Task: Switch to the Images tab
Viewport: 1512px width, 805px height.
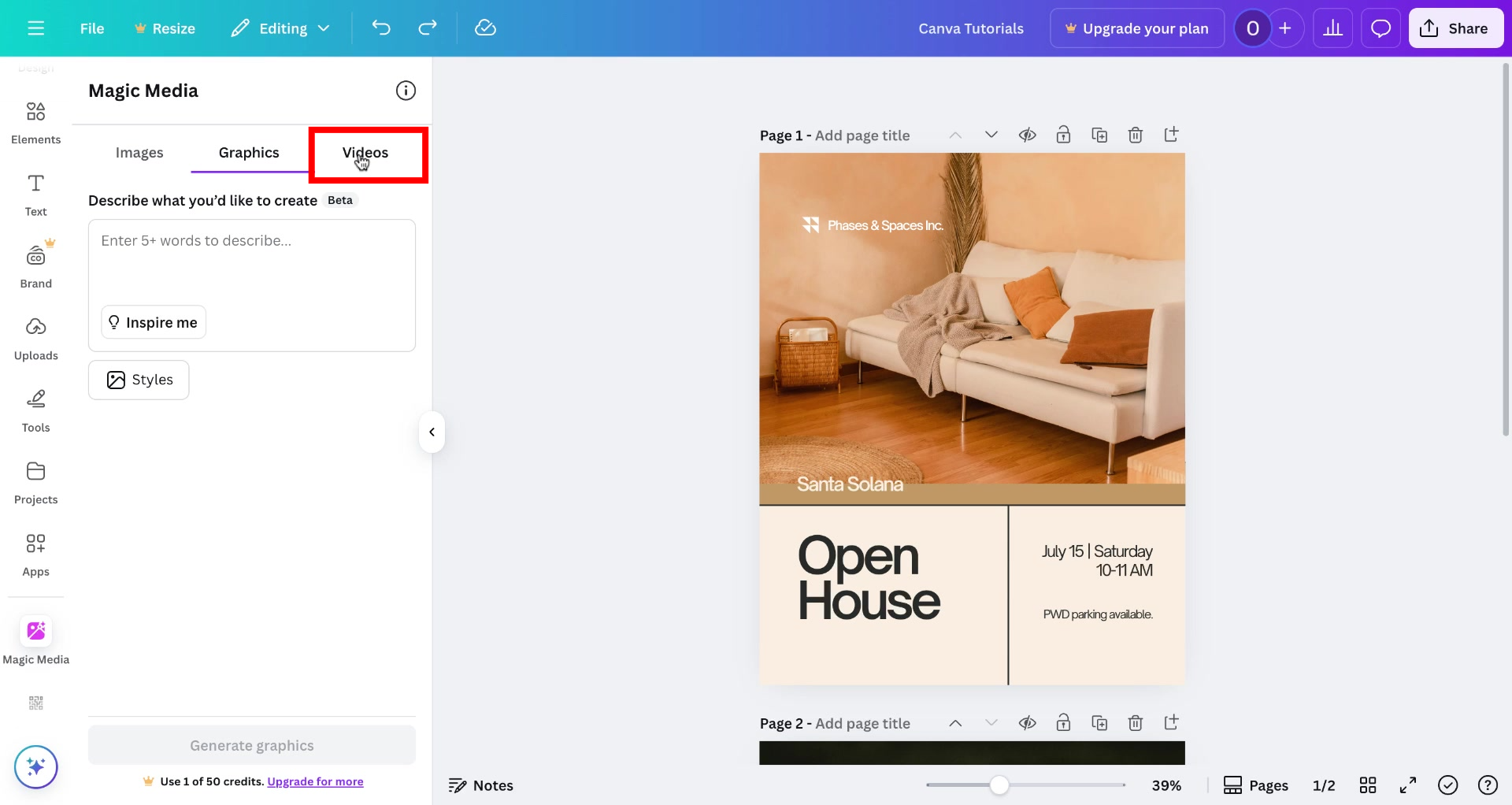Action: (139, 152)
